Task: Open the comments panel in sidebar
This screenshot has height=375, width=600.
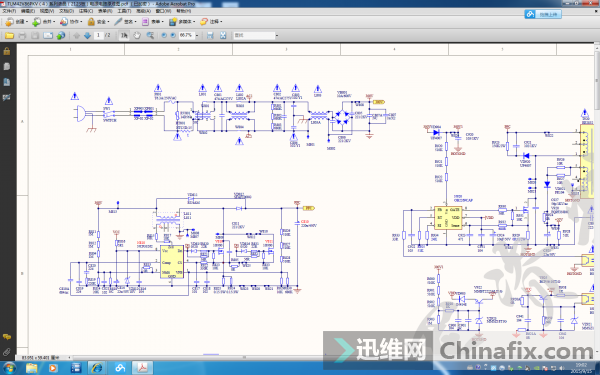Action: (x=7, y=337)
